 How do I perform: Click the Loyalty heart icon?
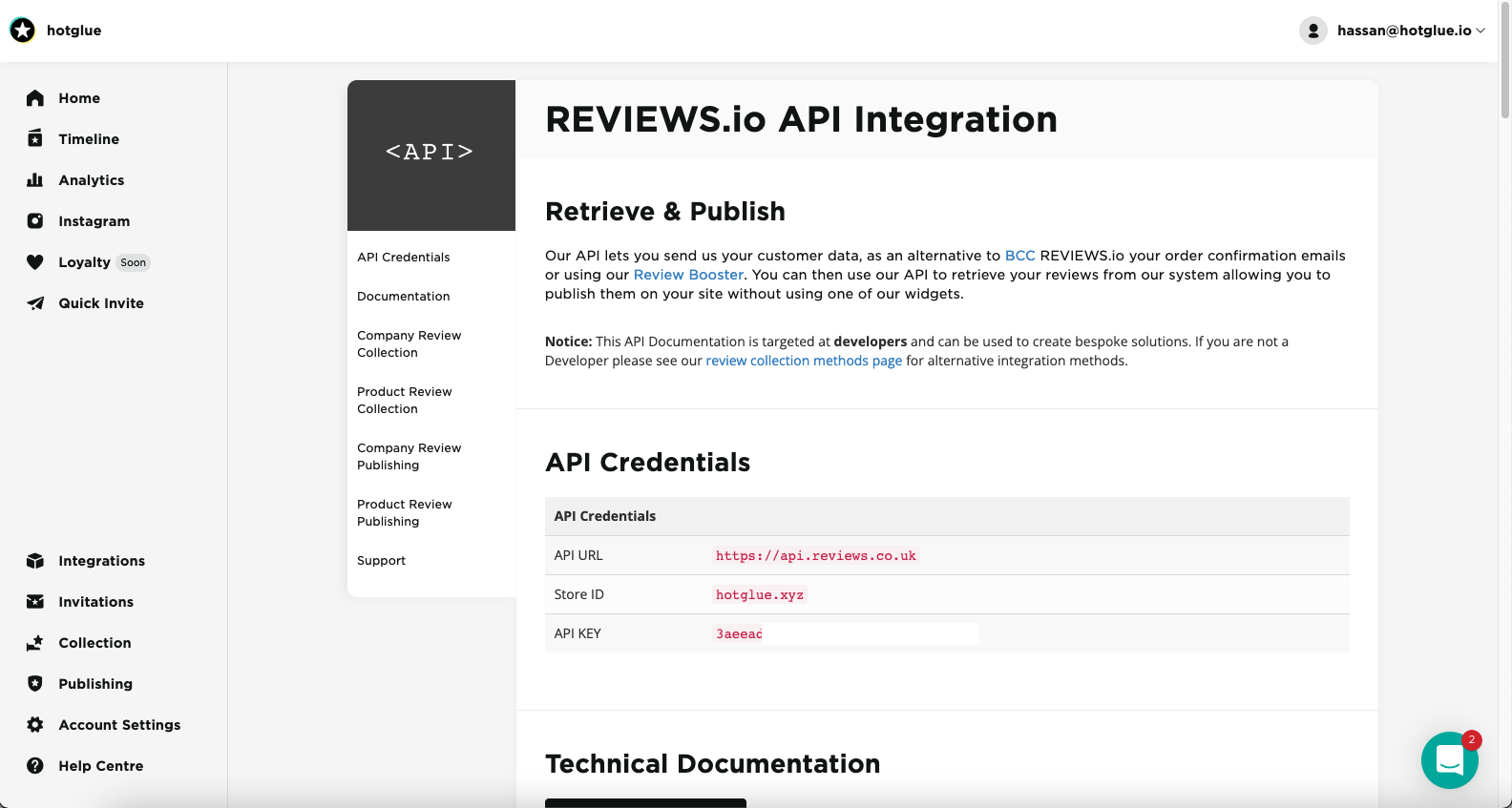[x=35, y=262]
